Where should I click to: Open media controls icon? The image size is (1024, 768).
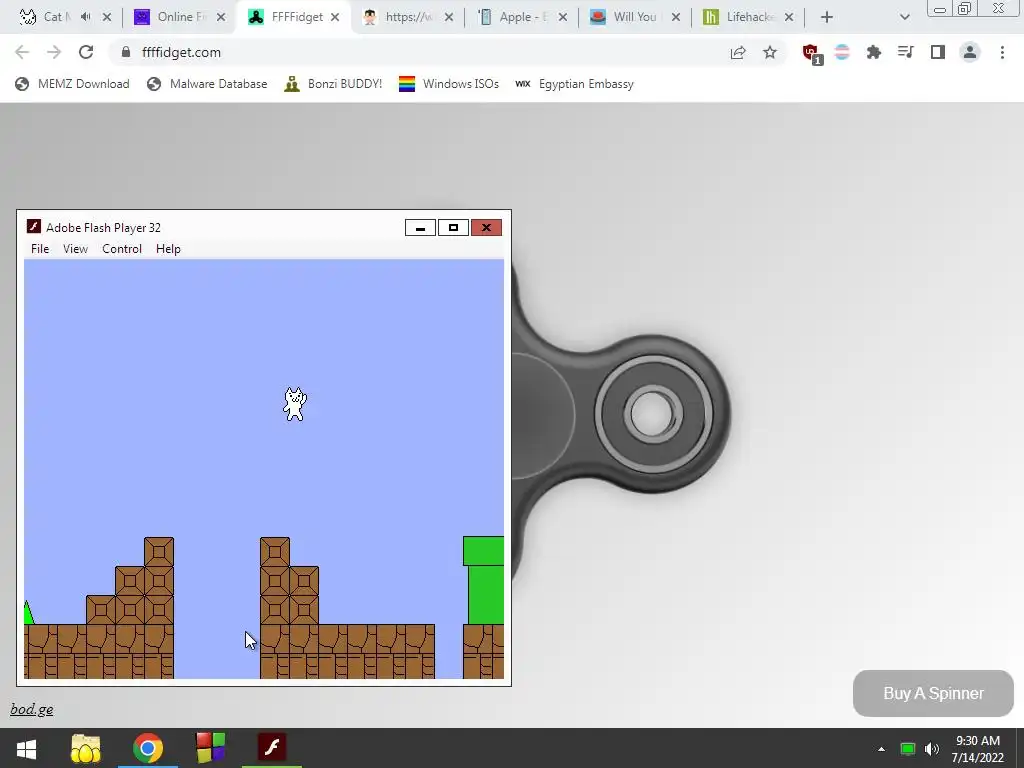(906, 52)
